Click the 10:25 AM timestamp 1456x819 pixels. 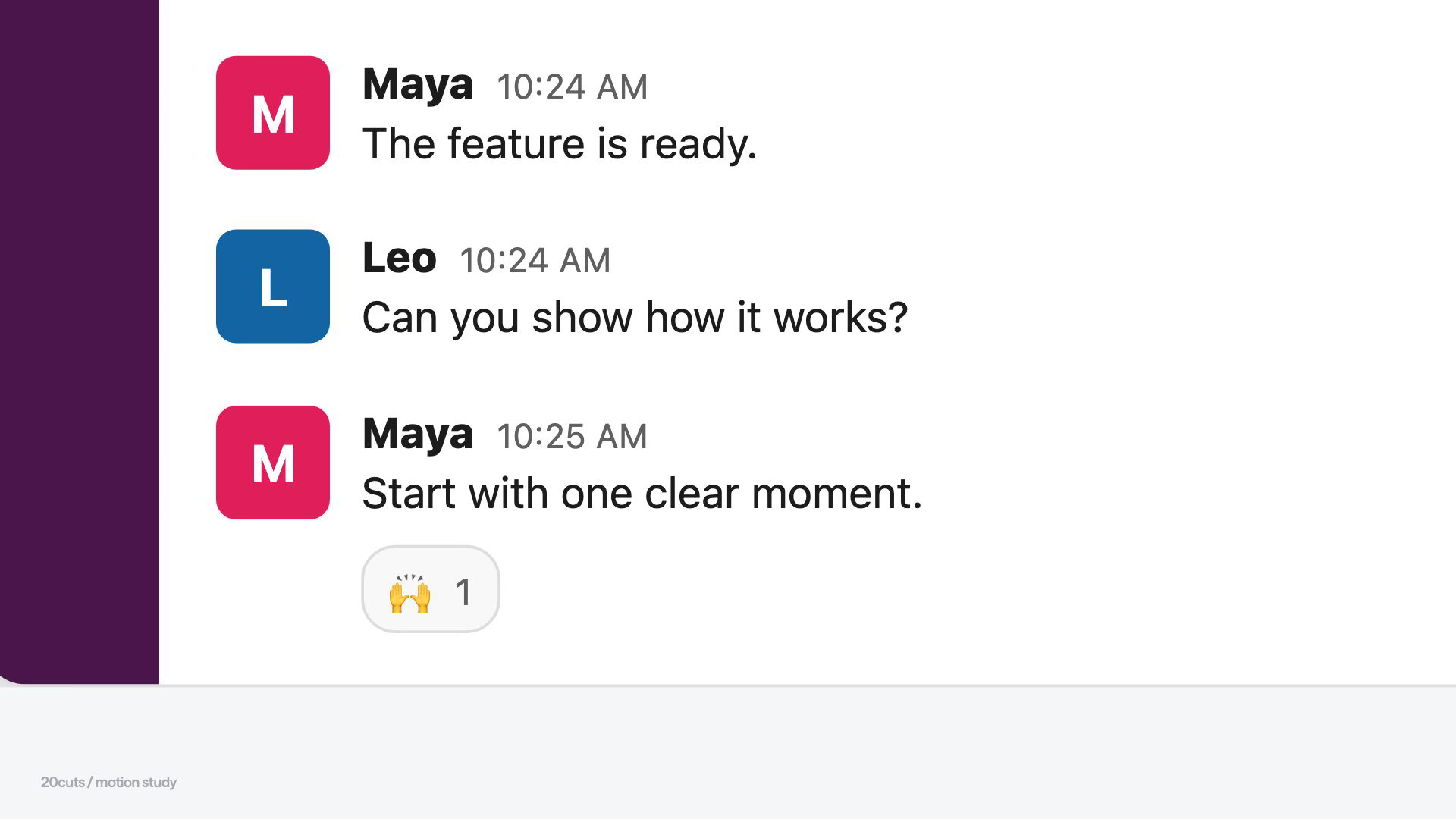[x=573, y=436]
